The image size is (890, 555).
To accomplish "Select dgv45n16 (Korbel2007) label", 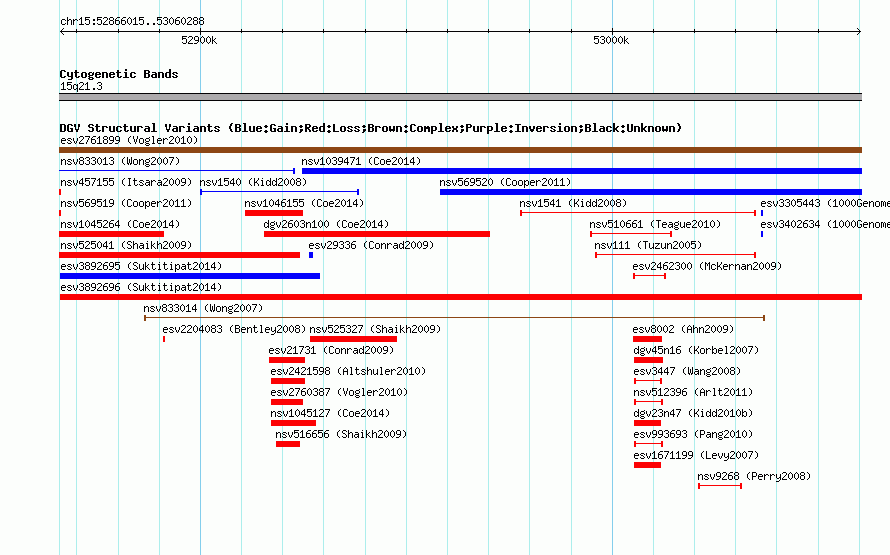I will coord(696,350).
